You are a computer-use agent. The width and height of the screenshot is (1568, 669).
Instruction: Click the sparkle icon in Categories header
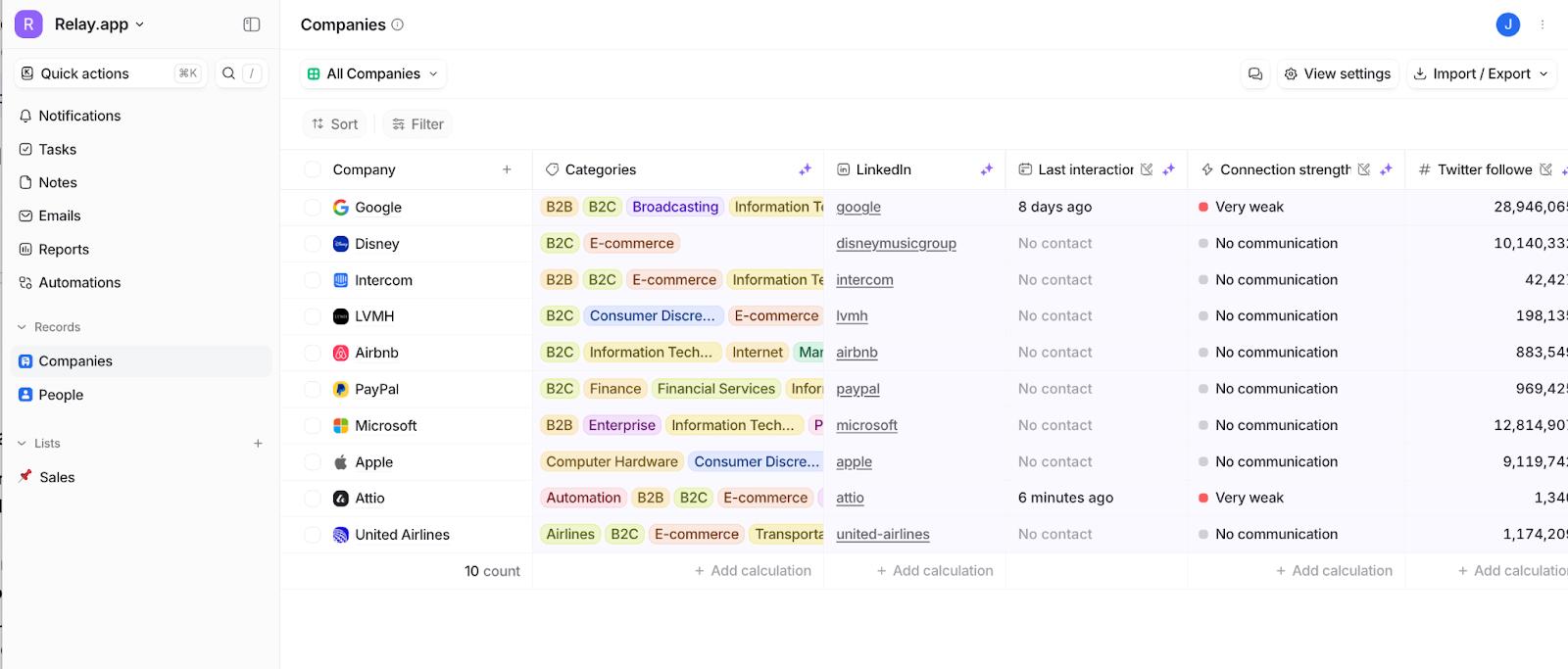coord(805,169)
